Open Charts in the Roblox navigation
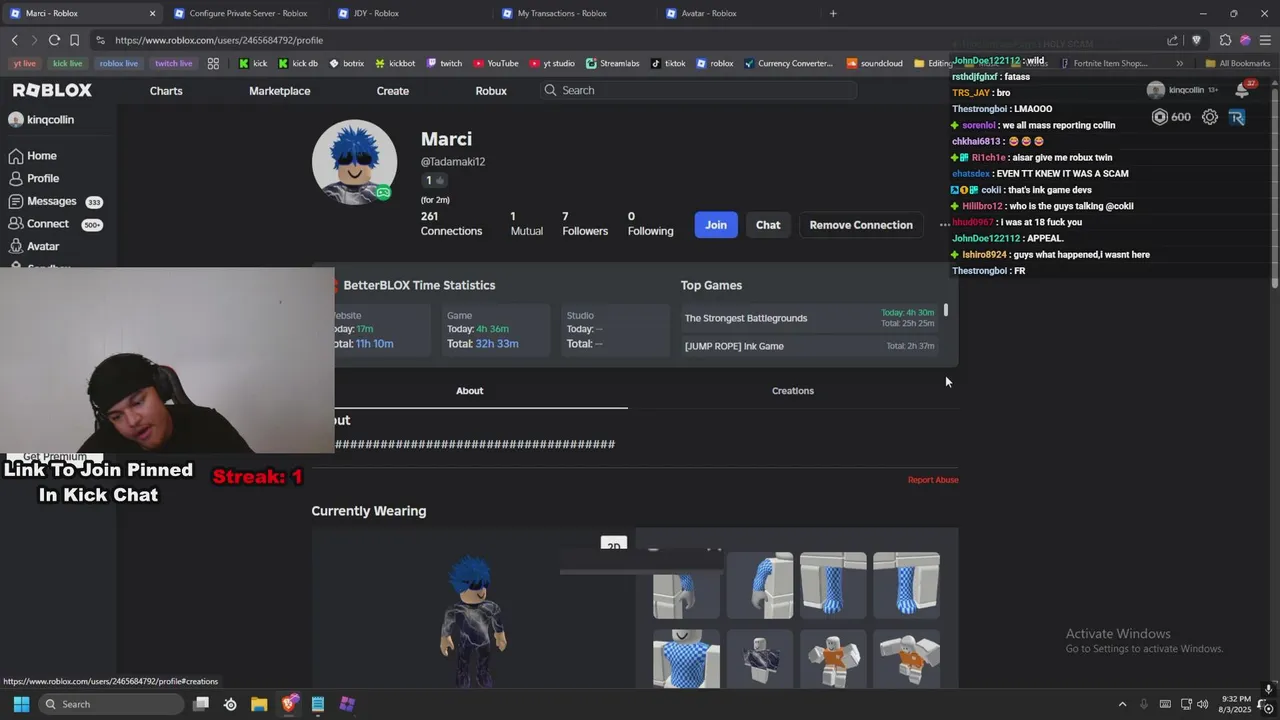 click(166, 91)
